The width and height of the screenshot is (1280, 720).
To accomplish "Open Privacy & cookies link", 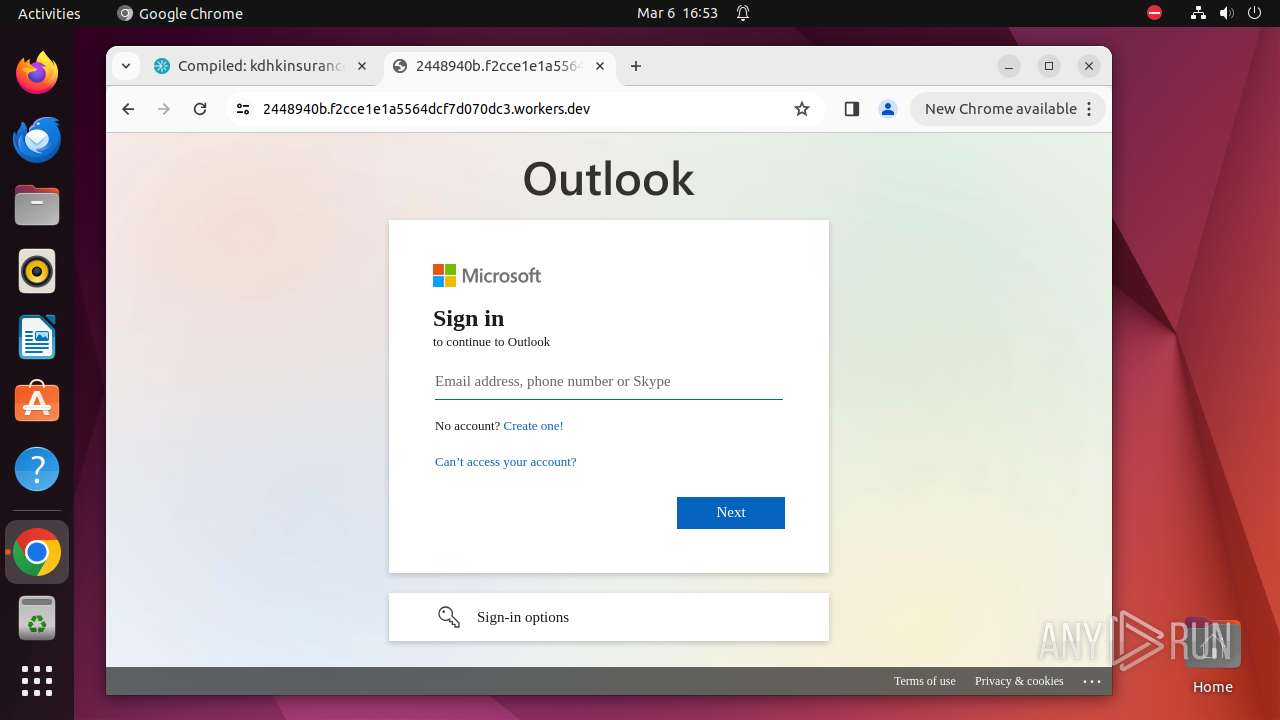I will point(1019,681).
